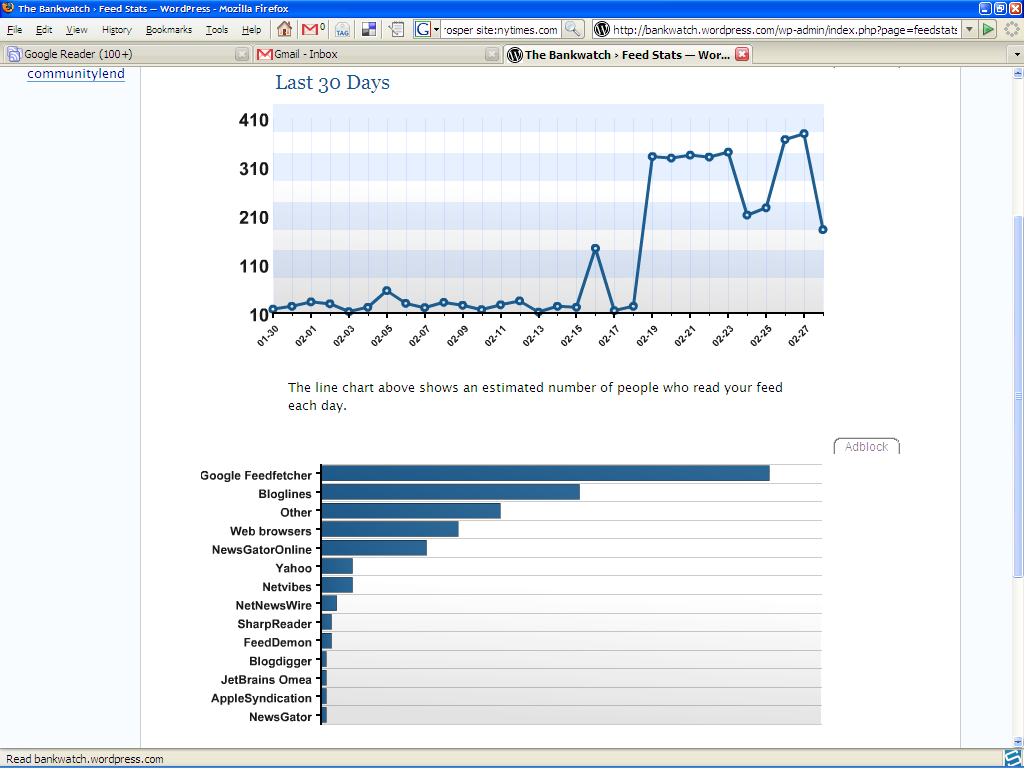Click the Home icon in toolbar
Image resolution: width=1024 pixels, height=768 pixels.
click(x=285, y=29)
